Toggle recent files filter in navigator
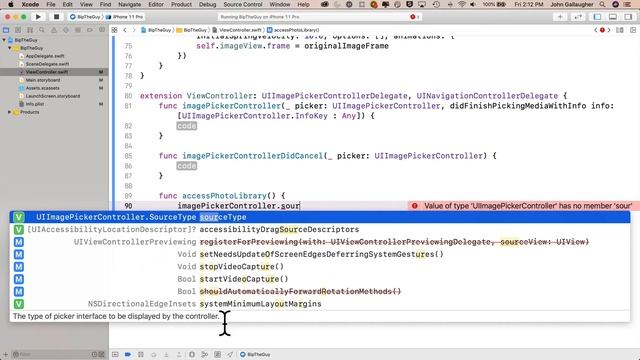The image size is (640, 360). tap(95, 354)
